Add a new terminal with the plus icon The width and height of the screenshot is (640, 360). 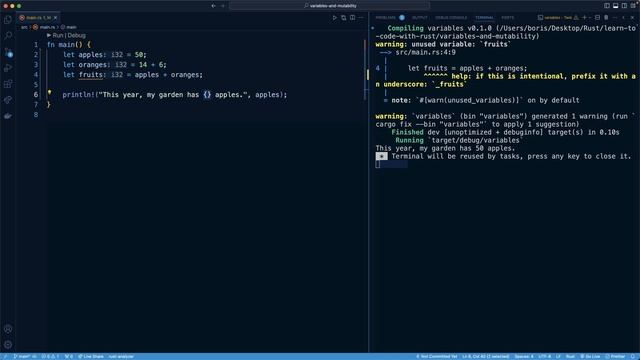pos(584,18)
